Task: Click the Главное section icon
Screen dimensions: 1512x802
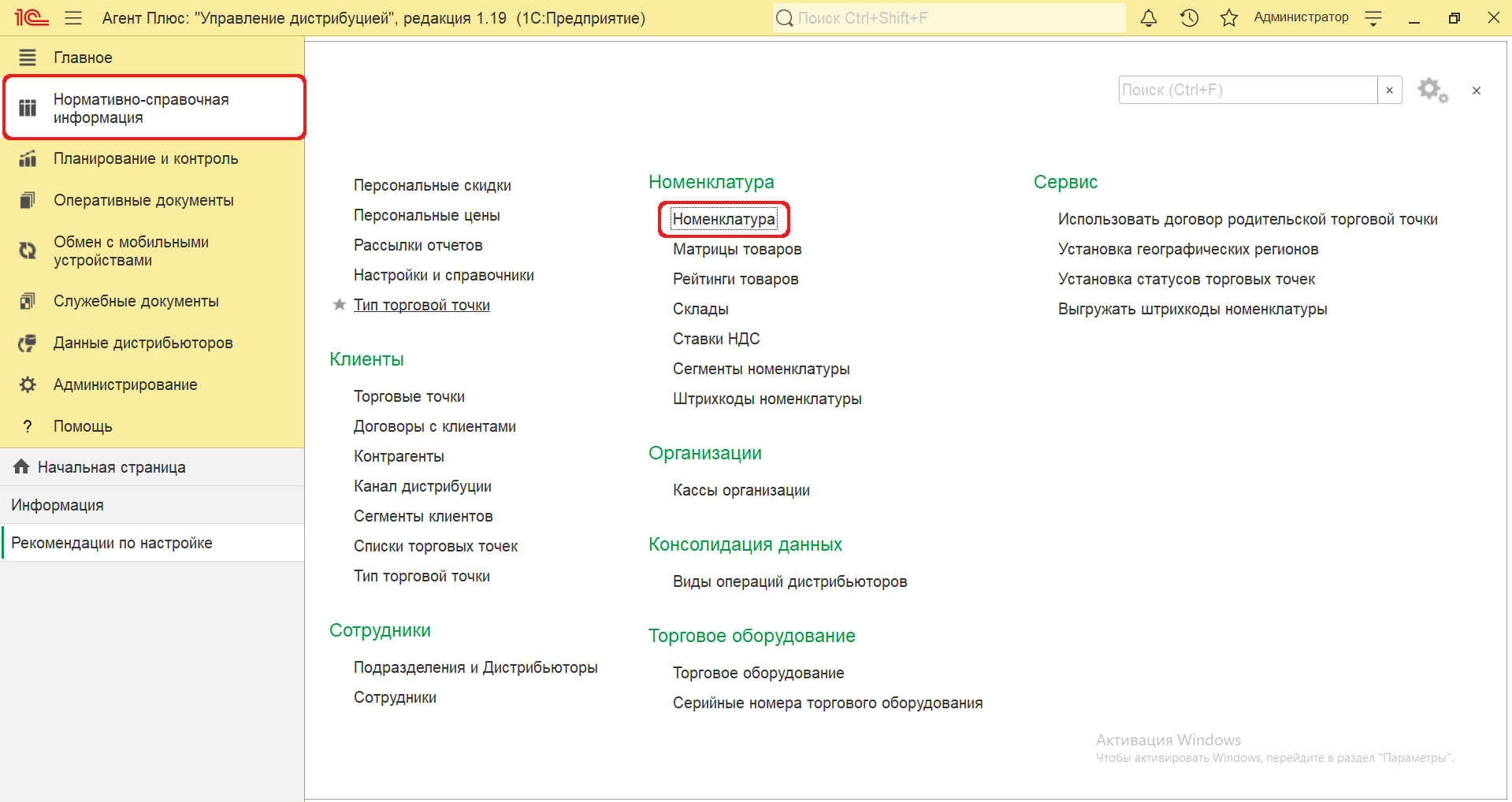Action: tap(28, 58)
